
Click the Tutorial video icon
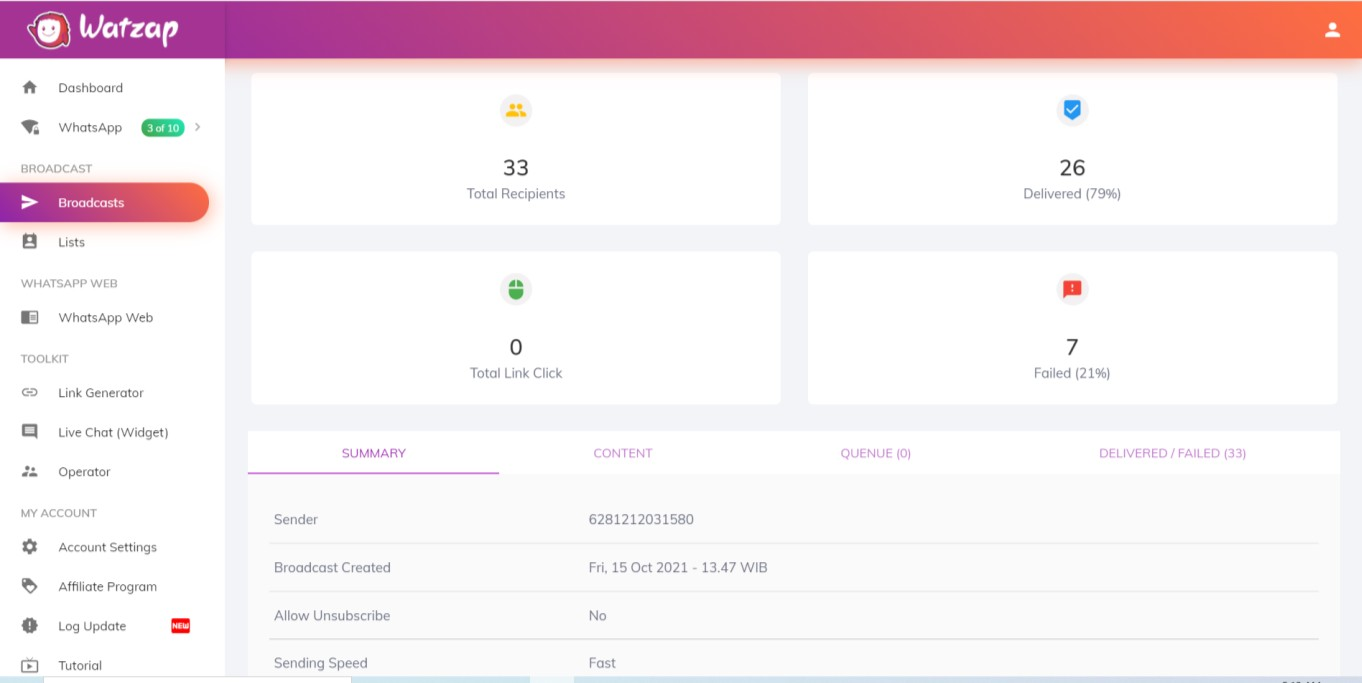(x=30, y=665)
